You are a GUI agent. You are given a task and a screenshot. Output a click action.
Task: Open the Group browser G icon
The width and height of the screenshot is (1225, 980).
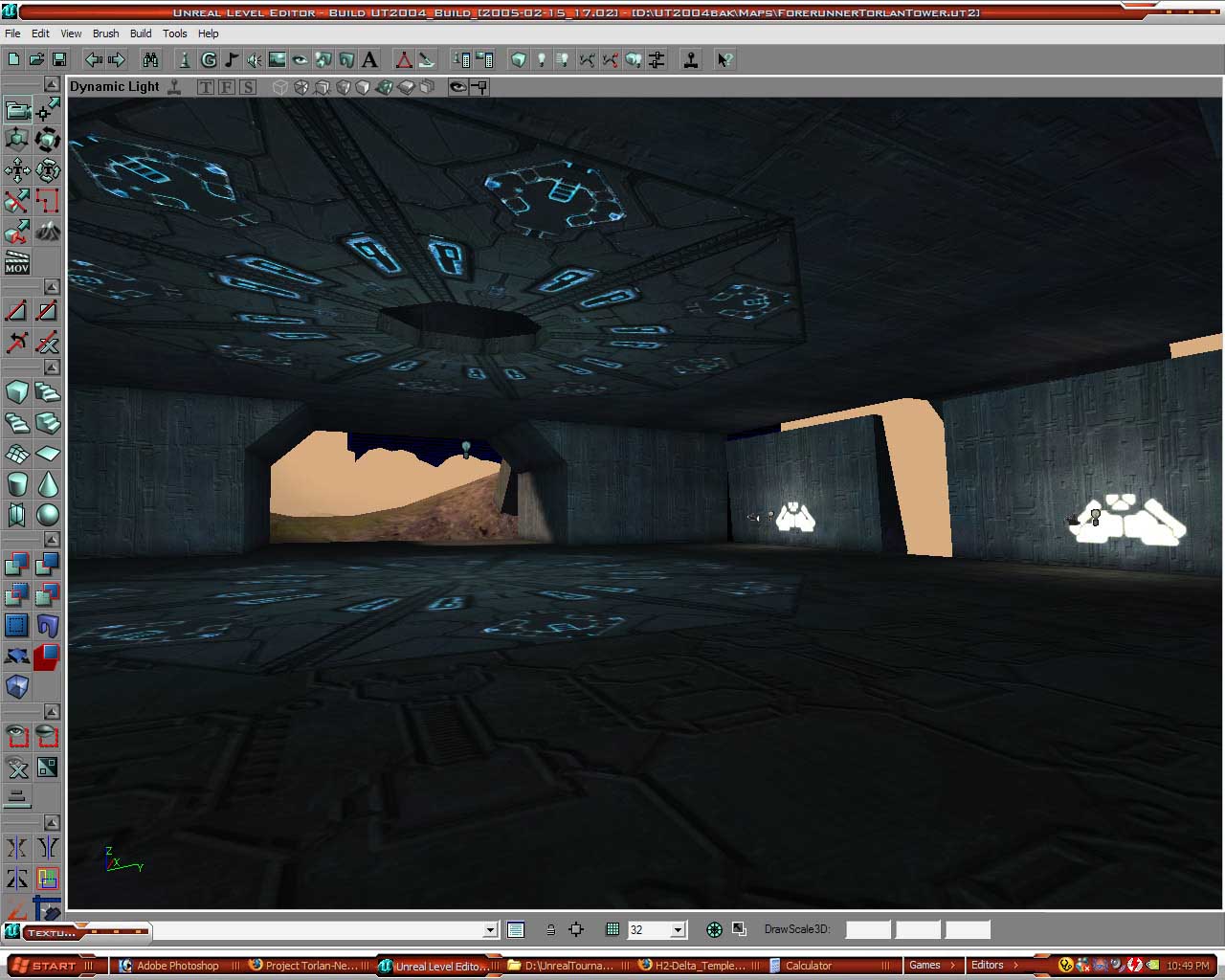(x=209, y=59)
